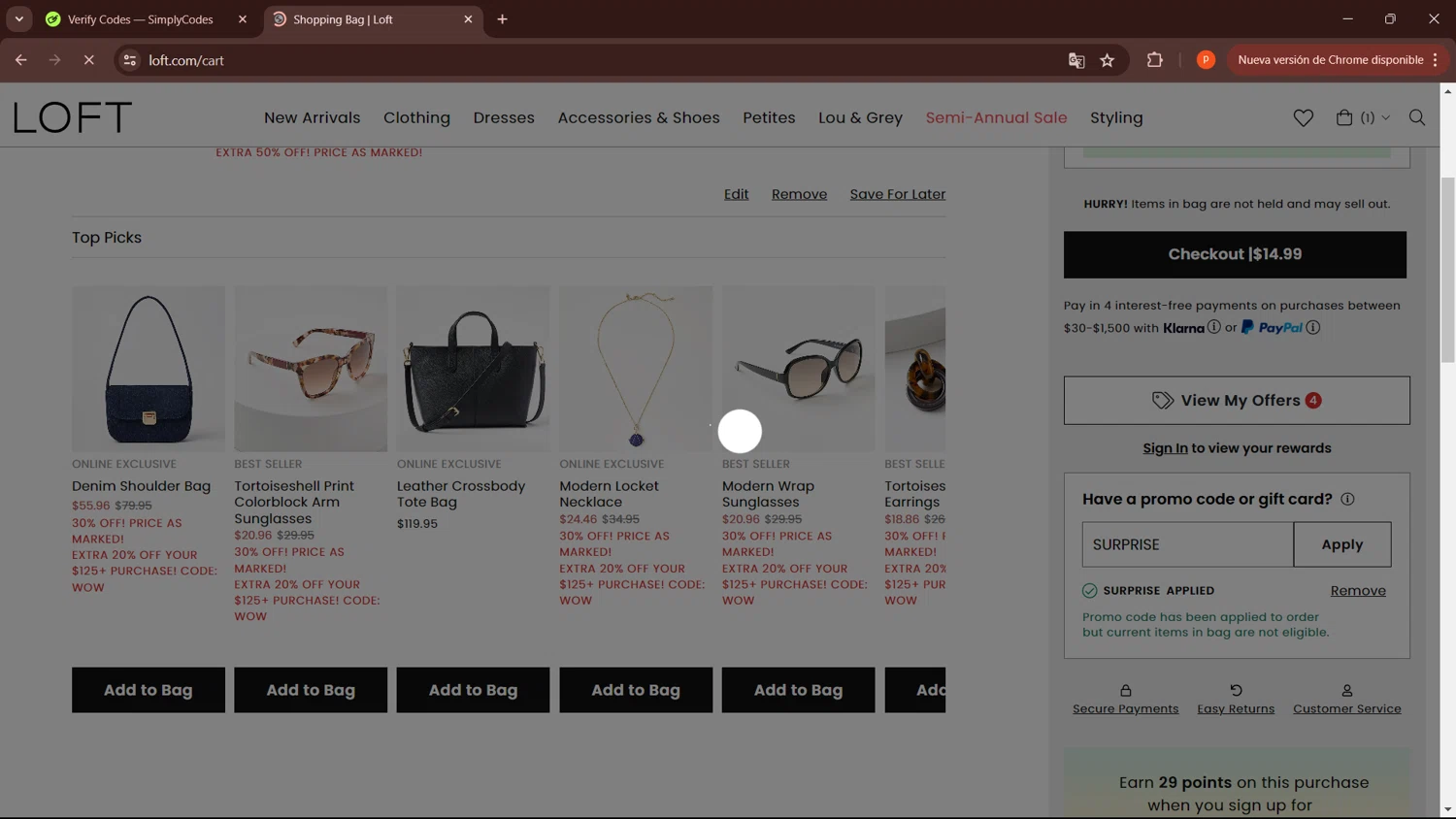This screenshot has height=819, width=1456.
Task: Open Leather Crossbody Tote Bag thumbnail
Action: 473,369
